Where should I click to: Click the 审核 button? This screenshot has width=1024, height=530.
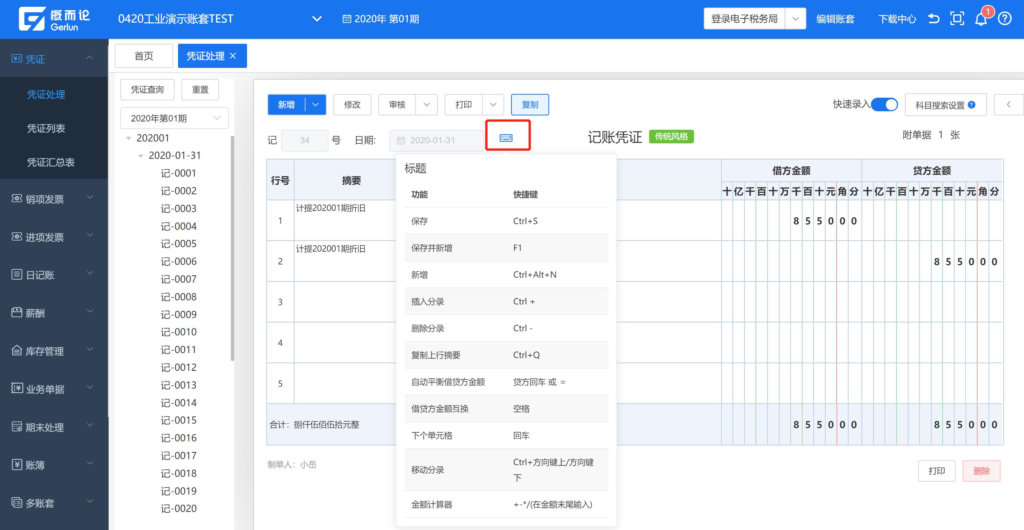click(397, 104)
